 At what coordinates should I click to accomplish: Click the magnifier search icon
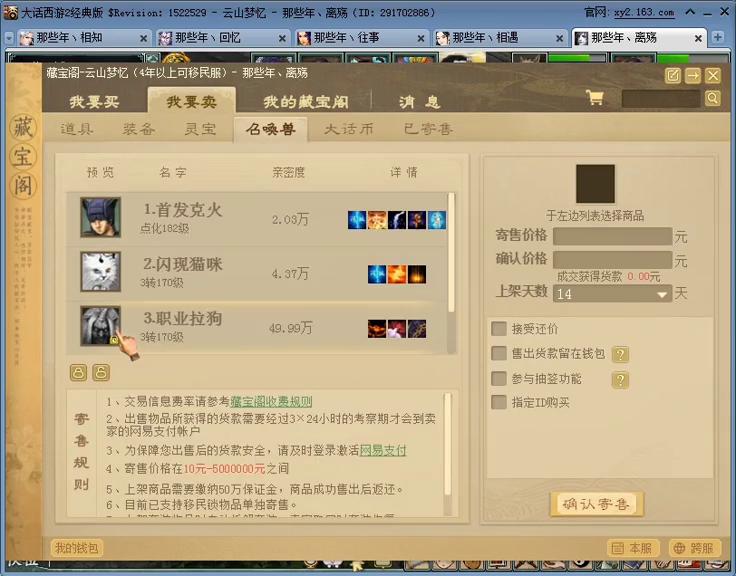pos(713,98)
